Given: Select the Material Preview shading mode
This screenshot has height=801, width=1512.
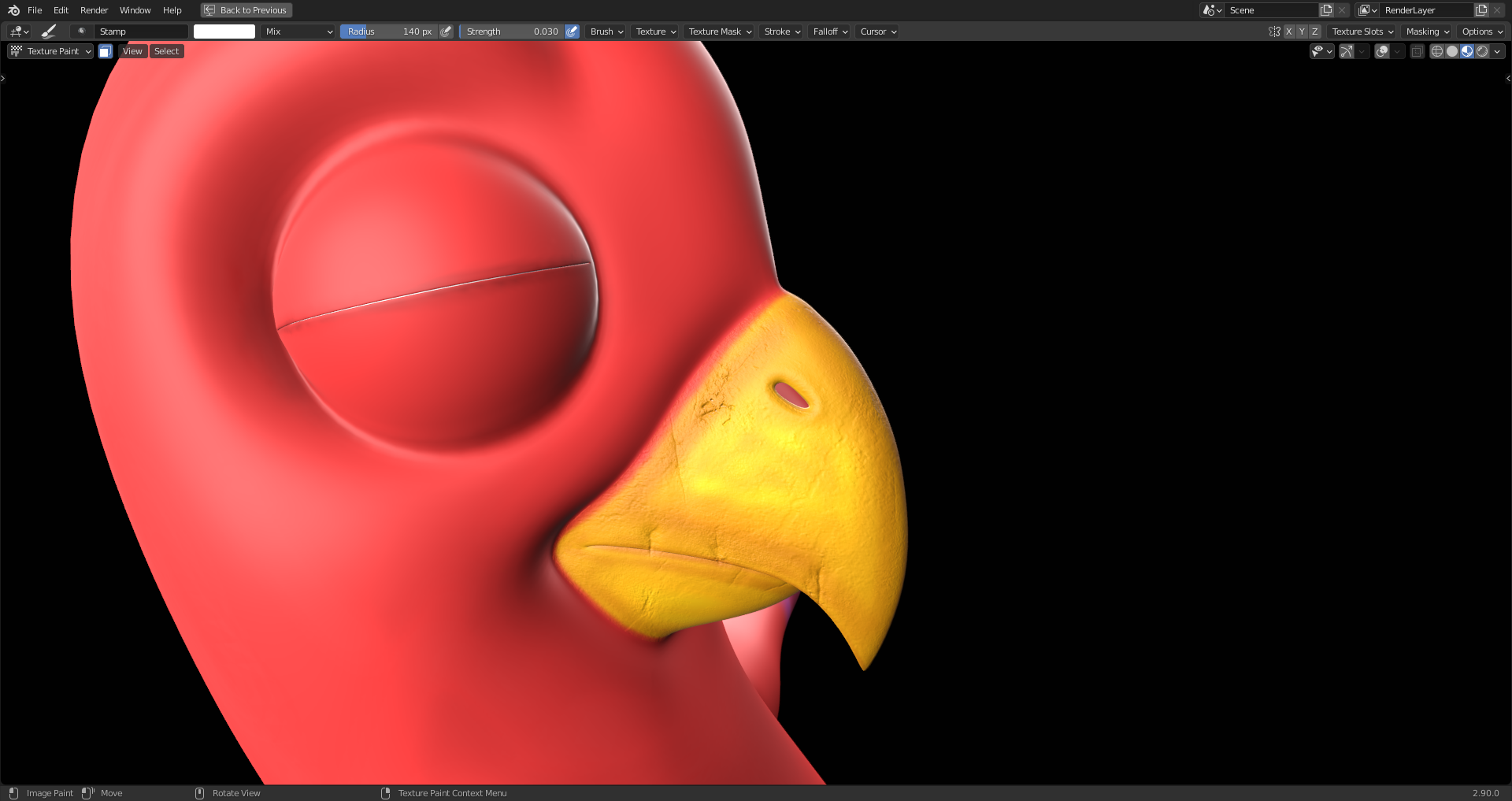Looking at the screenshot, I should point(1466,50).
